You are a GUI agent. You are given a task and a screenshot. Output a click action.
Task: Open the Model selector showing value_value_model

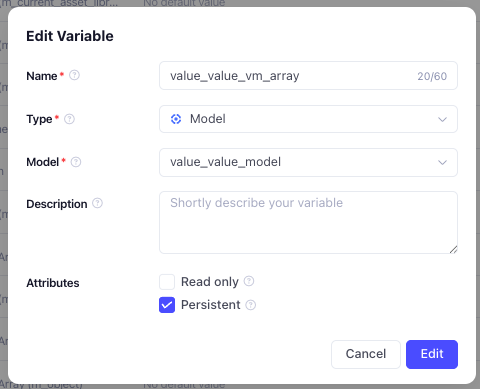point(308,162)
